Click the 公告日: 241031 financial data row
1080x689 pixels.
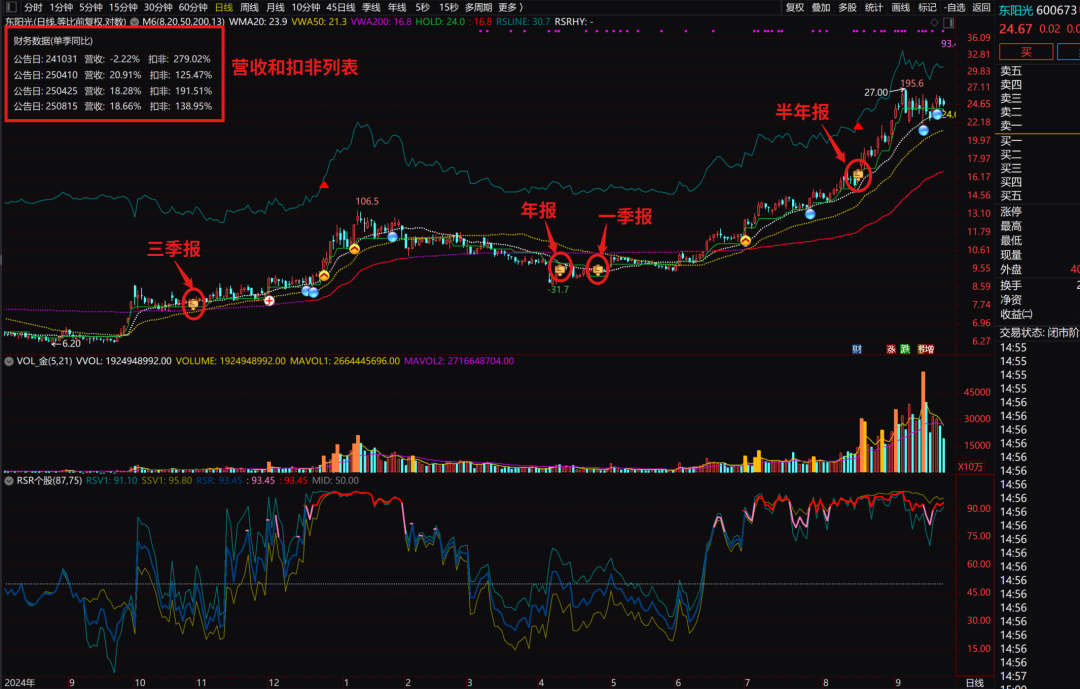[x=113, y=59]
